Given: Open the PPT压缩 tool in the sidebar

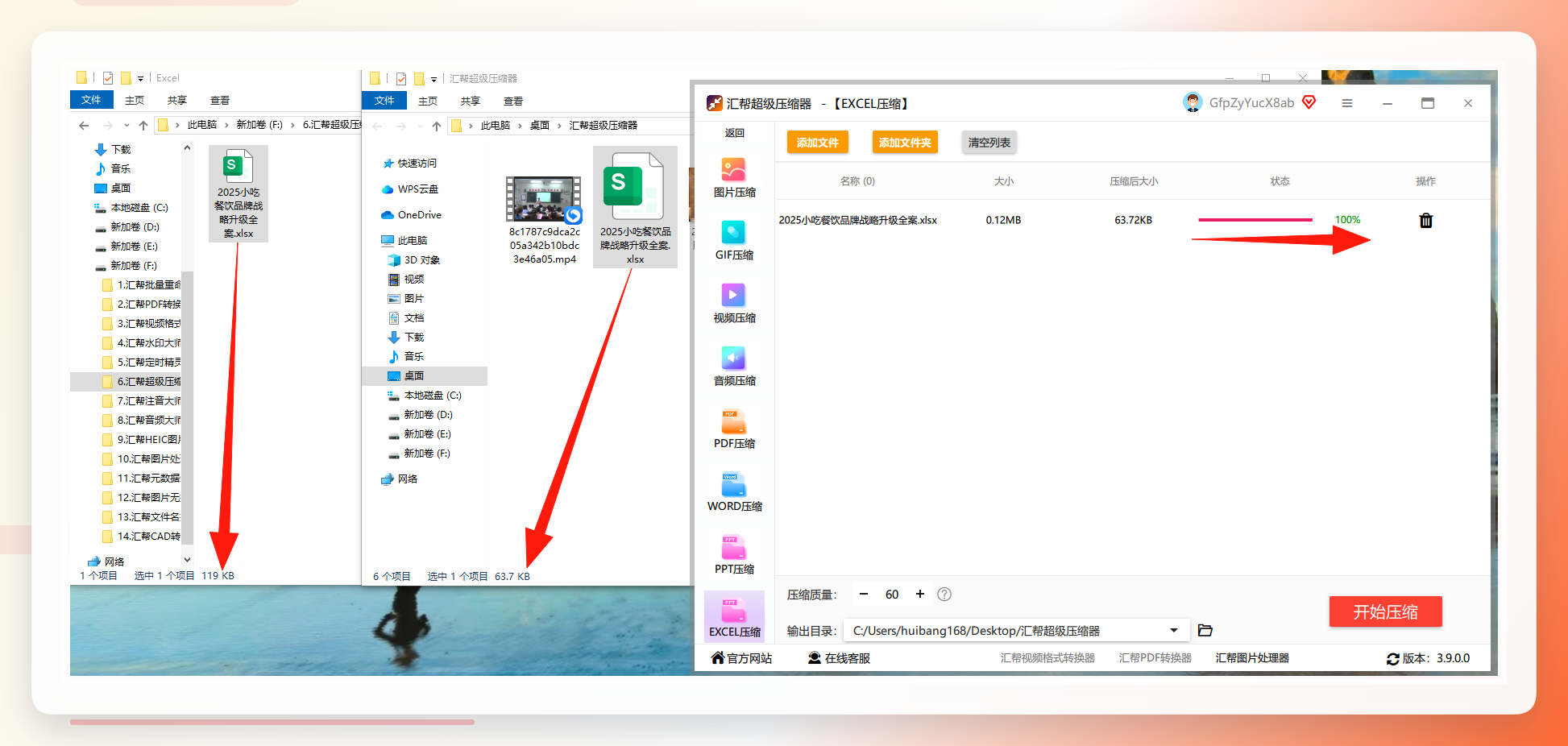Looking at the screenshot, I should click(x=734, y=555).
